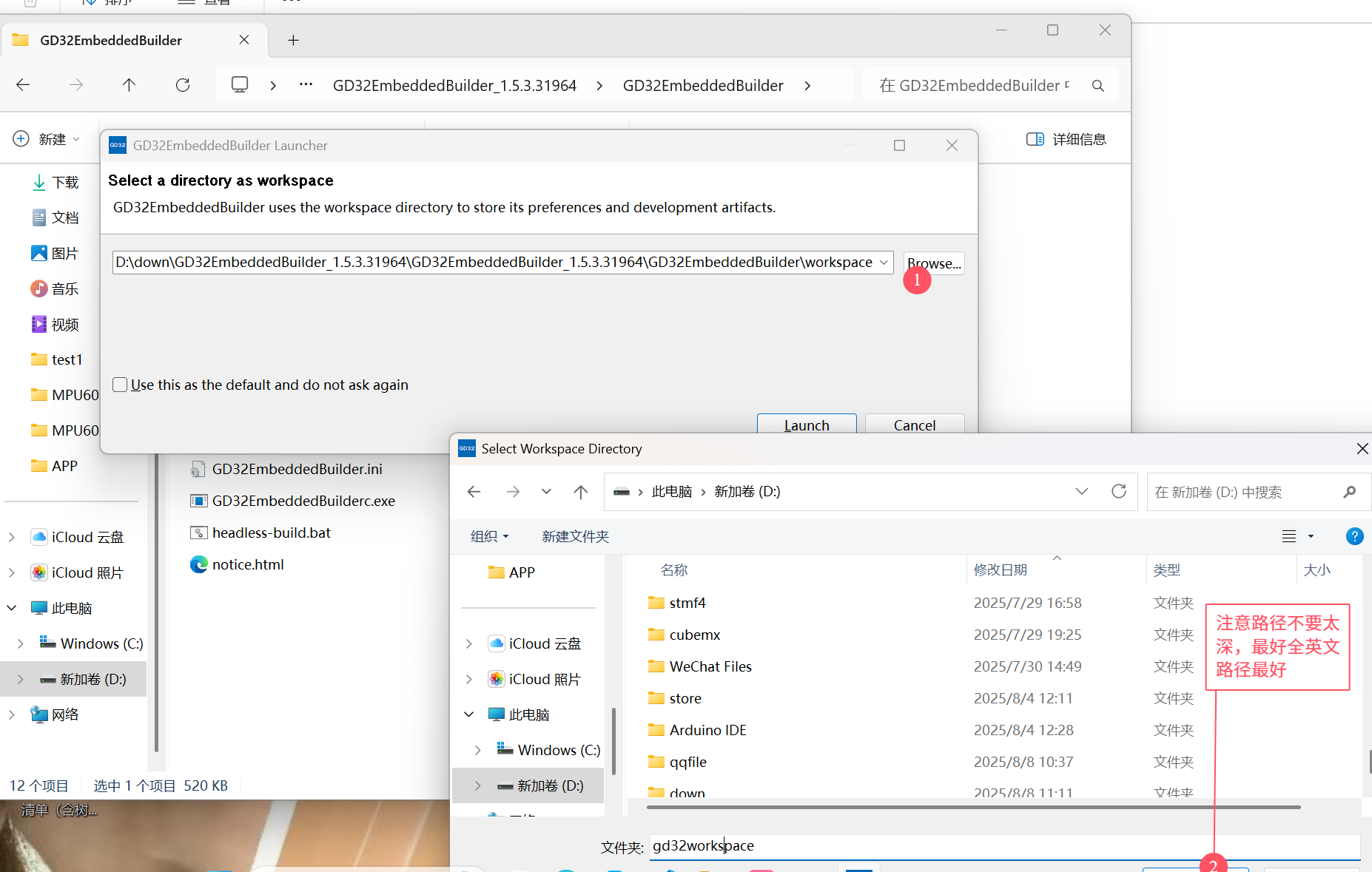Expand Windows (C:) in workspace dialog tree
Image resolution: width=1372 pixels, height=872 pixels.
point(478,750)
